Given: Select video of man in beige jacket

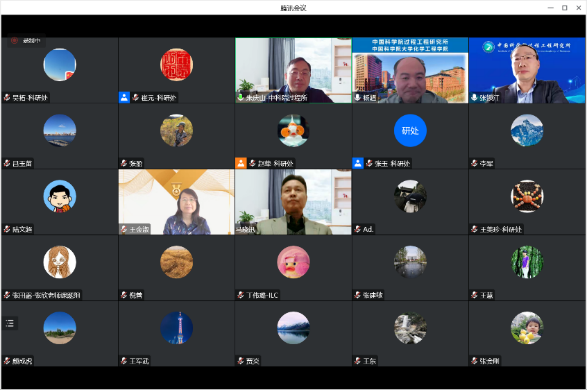Looking at the screenshot, I should (x=293, y=202).
